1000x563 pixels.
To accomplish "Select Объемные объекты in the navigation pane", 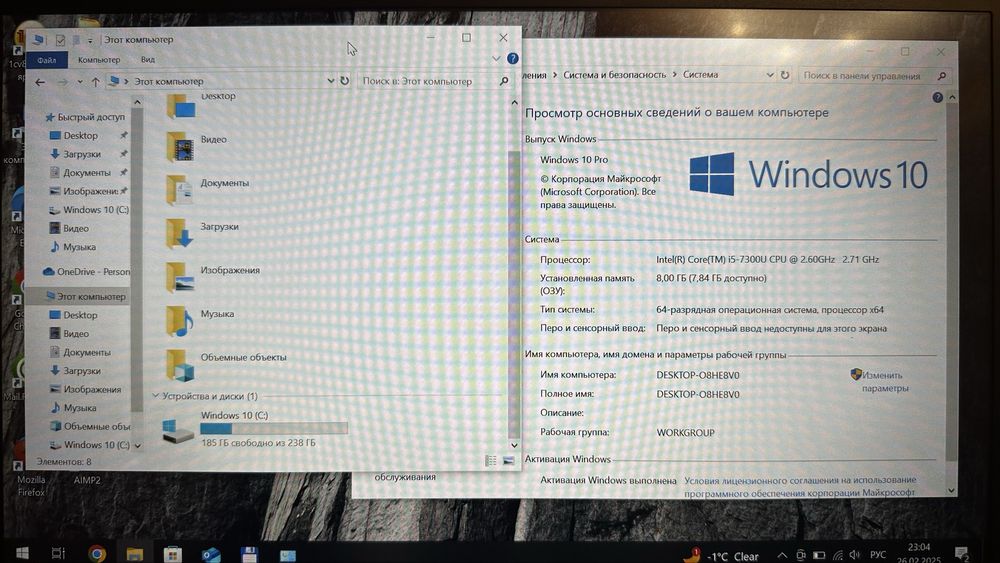I will (x=89, y=427).
